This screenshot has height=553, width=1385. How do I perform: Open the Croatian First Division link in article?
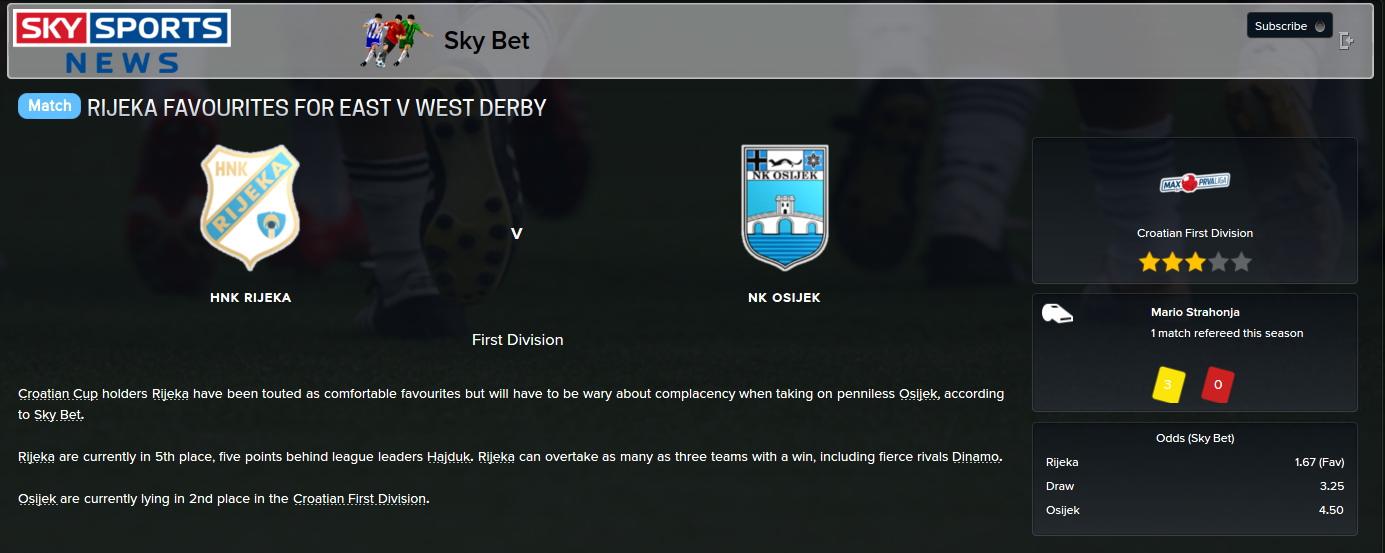[x=359, y=499]
